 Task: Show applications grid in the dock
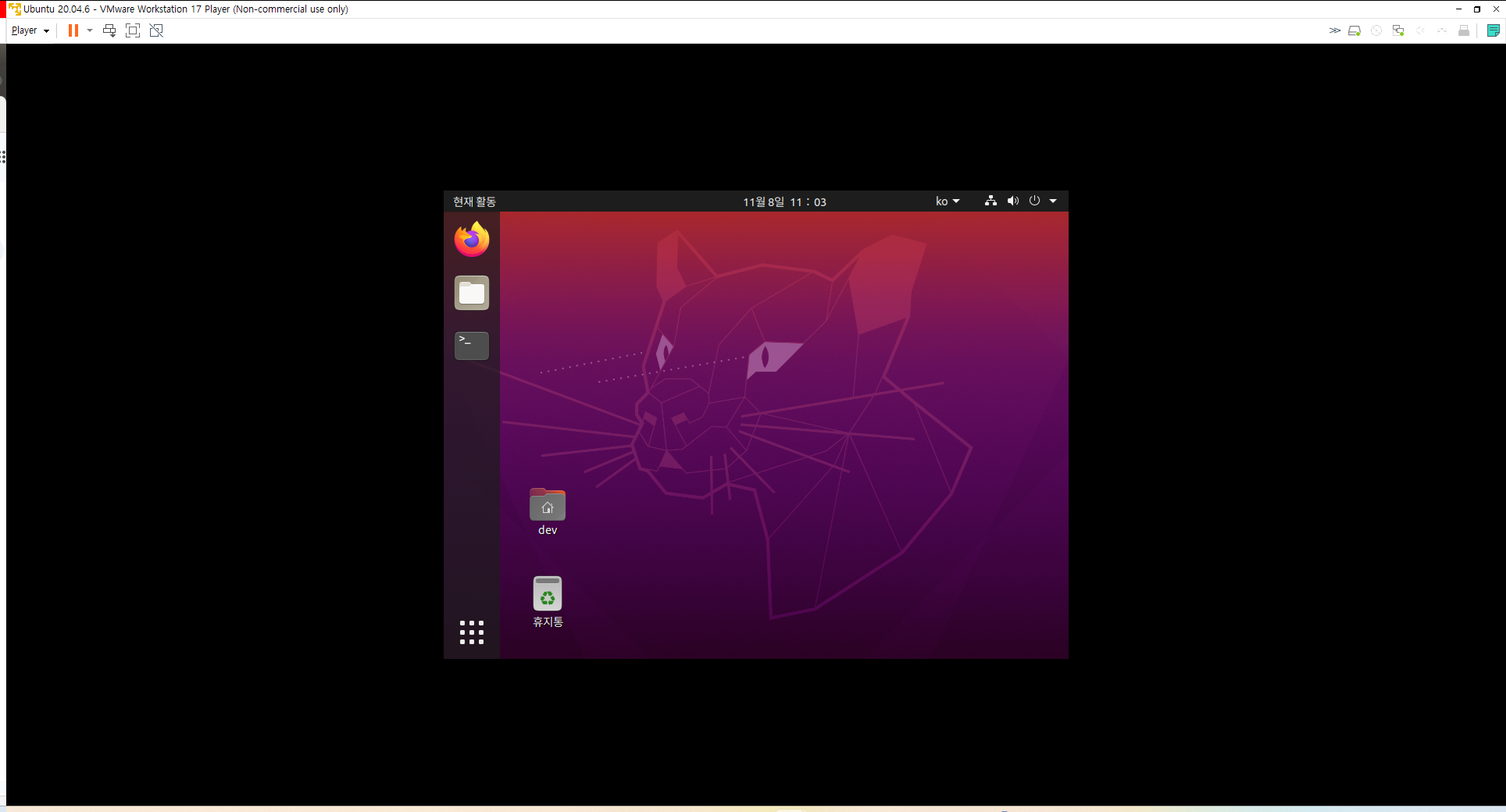[x=472, y=632]
